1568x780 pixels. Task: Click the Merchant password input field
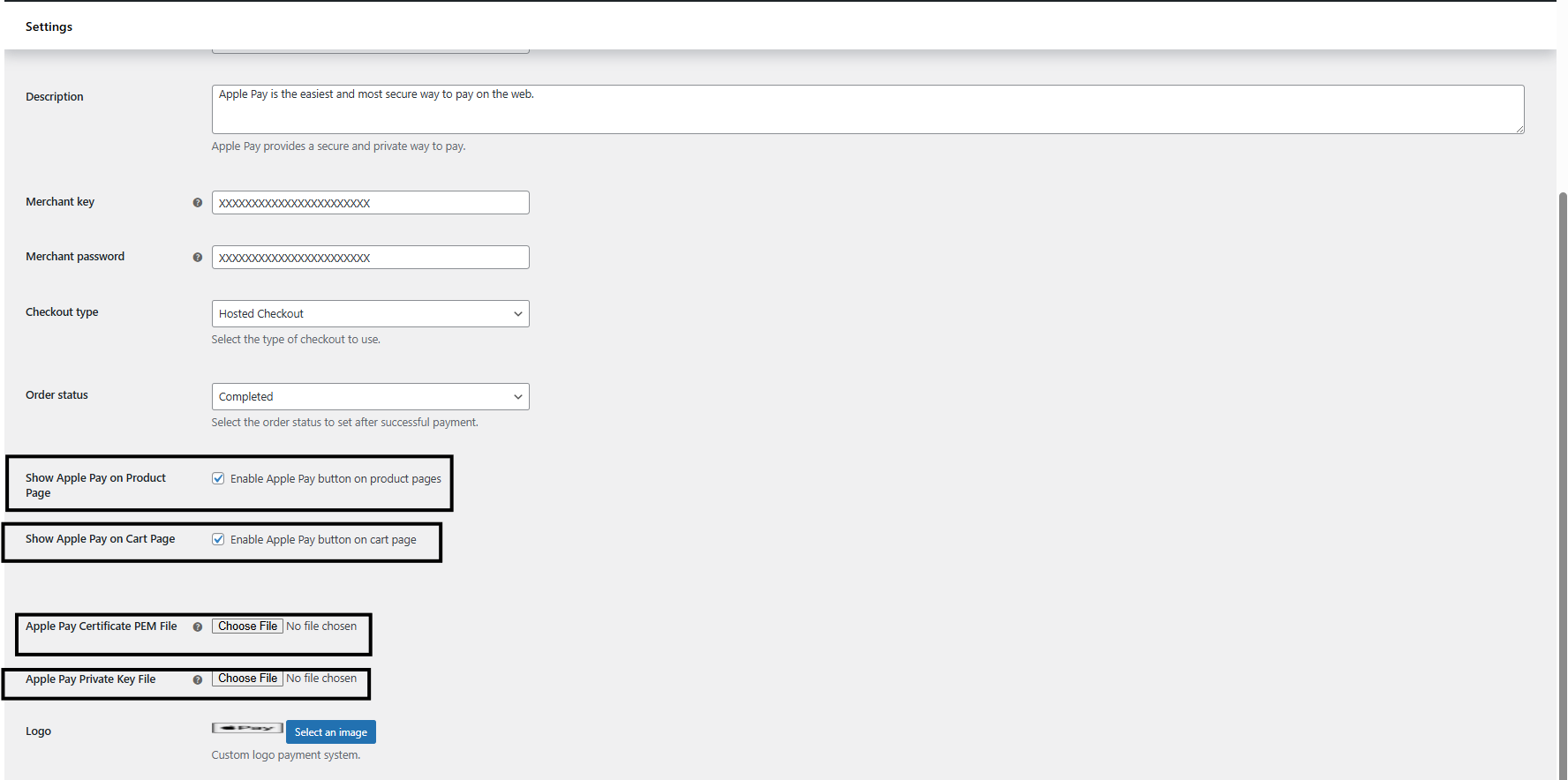coord(370,258)
